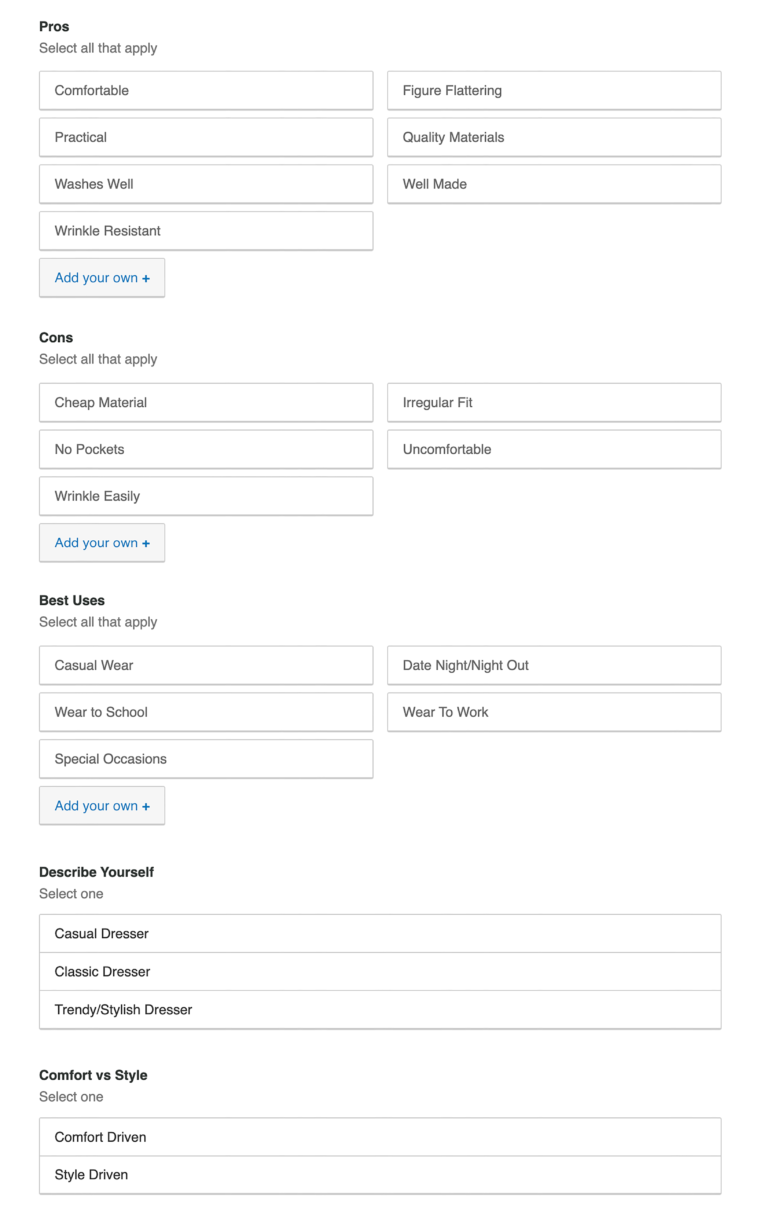This screenshot has height=1212, width=768.
Task: Toggle Figure Flattering under Pros
Action: click(553, 90)
